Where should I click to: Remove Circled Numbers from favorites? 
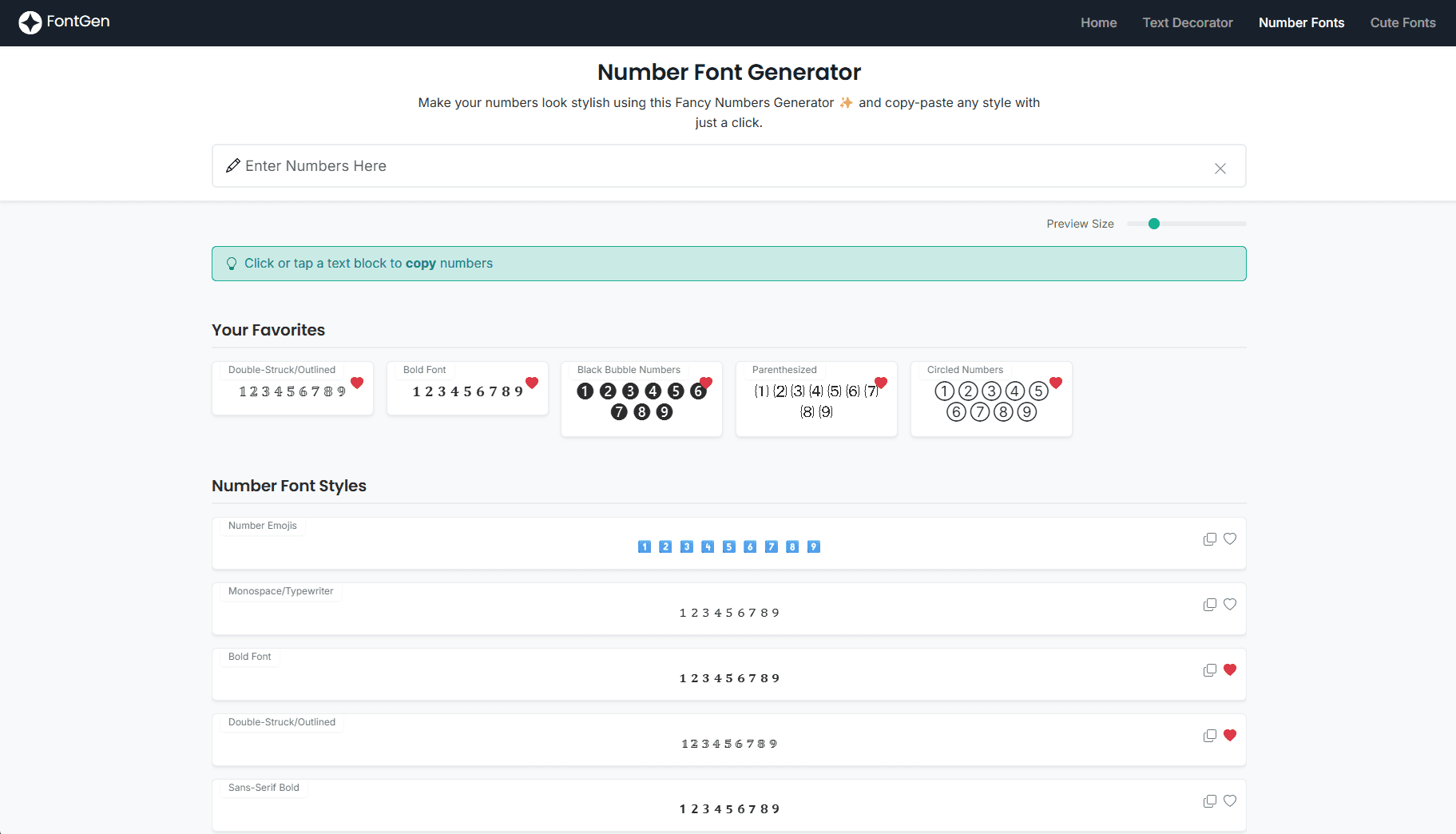(x=1056, y=383)
